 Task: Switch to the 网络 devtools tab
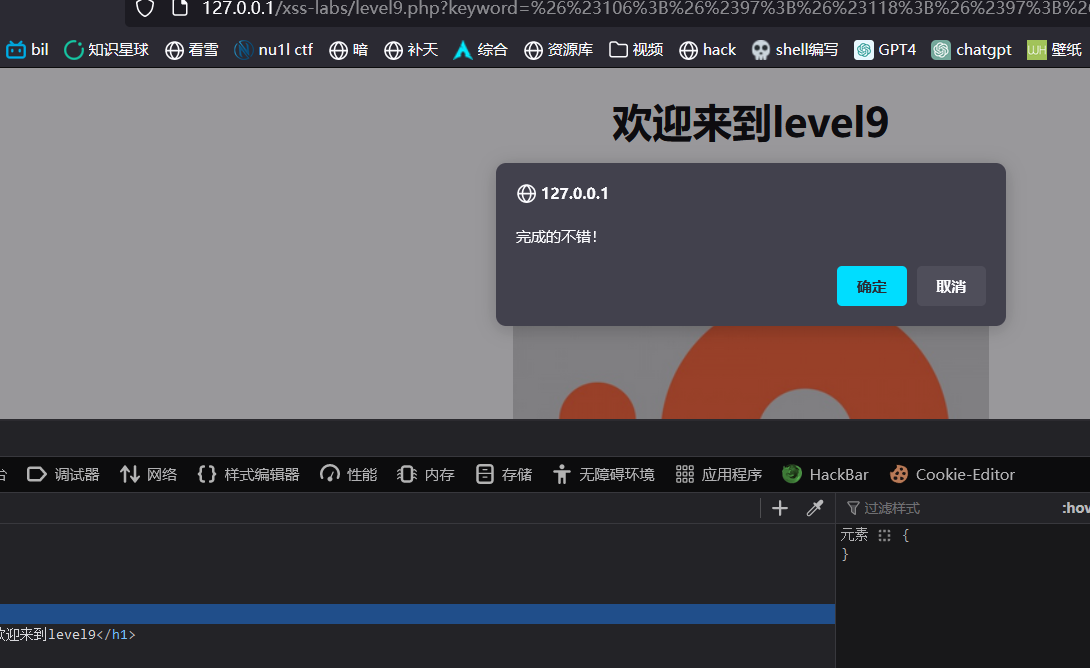[x=148, y=474]
